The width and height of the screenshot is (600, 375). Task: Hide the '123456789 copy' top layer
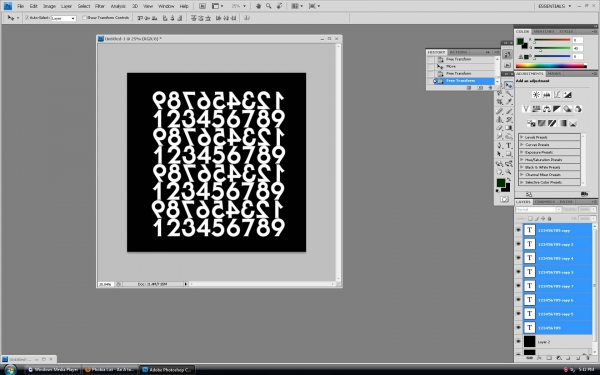pyautogui.click(x=518, y=230)
